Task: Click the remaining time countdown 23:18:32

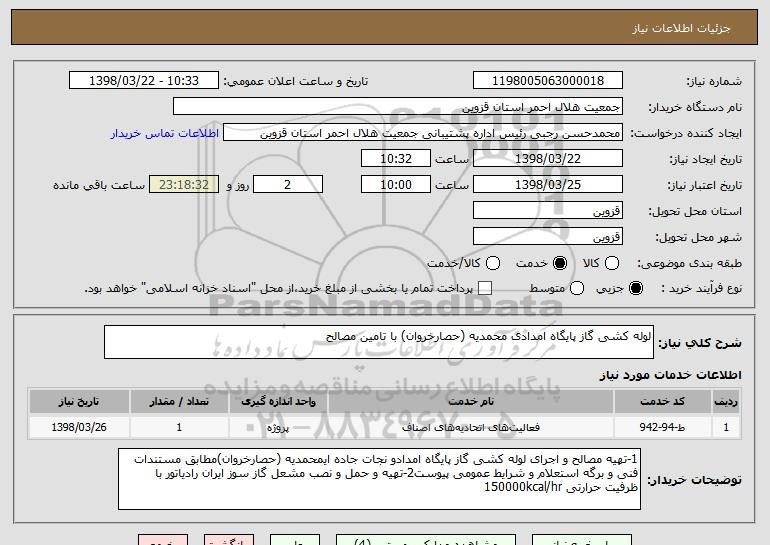Action: [184, 185]
